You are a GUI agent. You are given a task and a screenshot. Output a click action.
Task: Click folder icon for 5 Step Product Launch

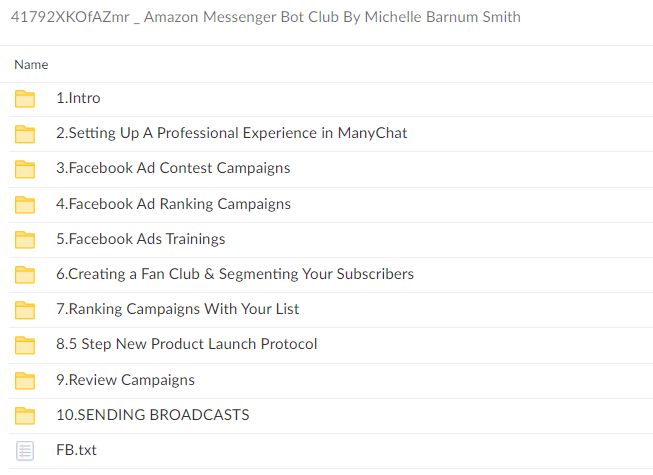pyautogui.click(x=26, y=345)
